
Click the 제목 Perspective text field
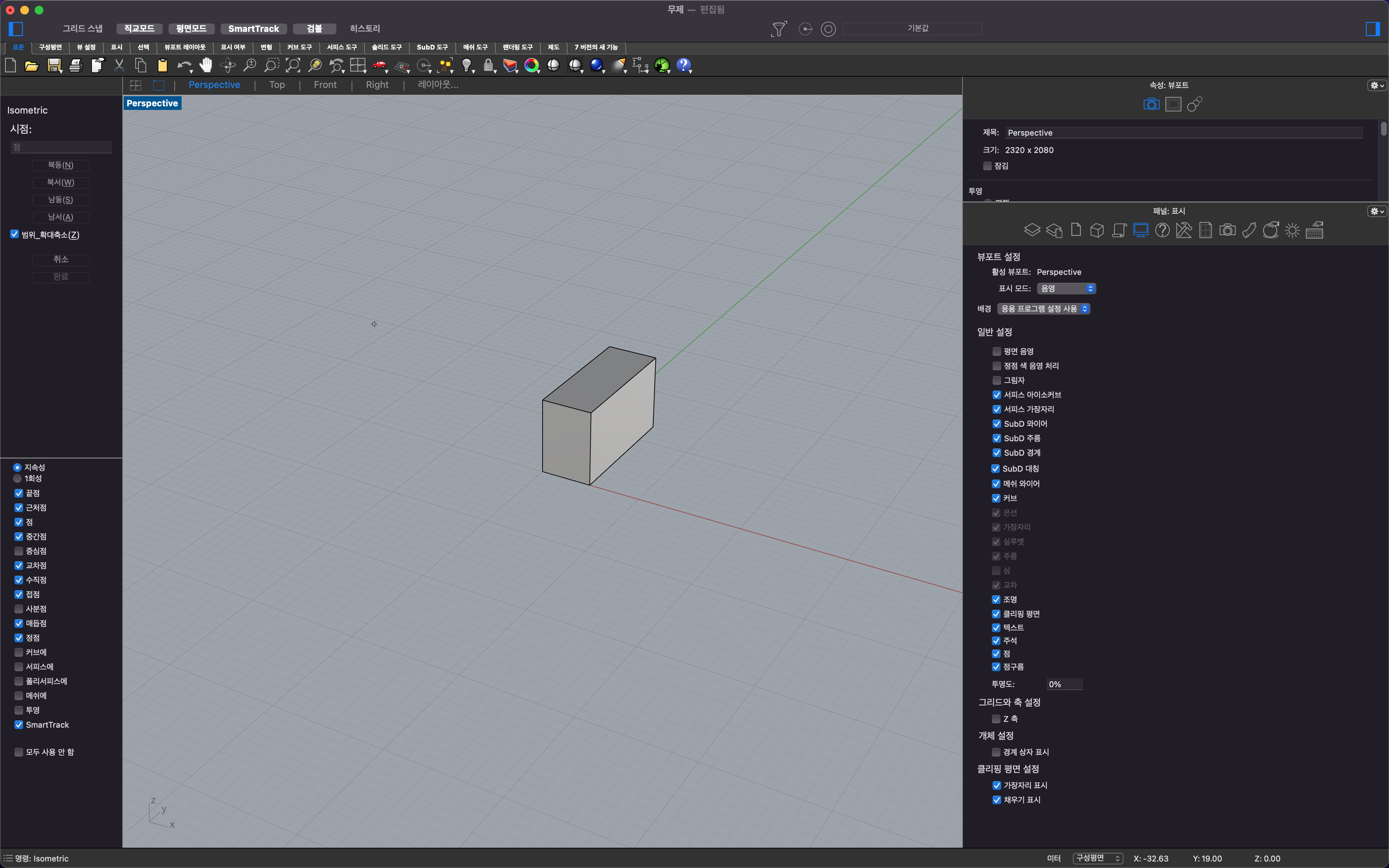coord(1184,133)
